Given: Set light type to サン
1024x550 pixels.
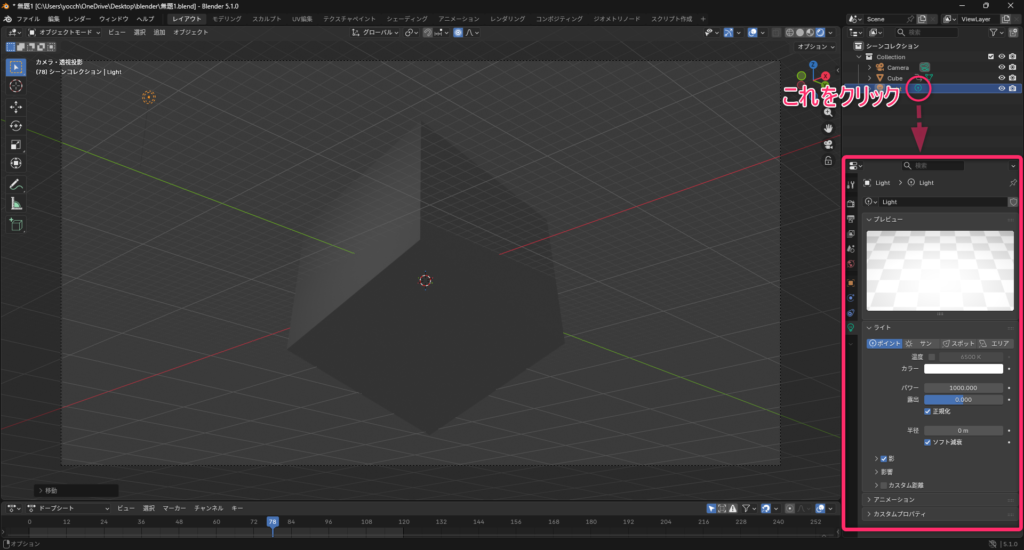Looking at the screenshot, I should [919, 343].
